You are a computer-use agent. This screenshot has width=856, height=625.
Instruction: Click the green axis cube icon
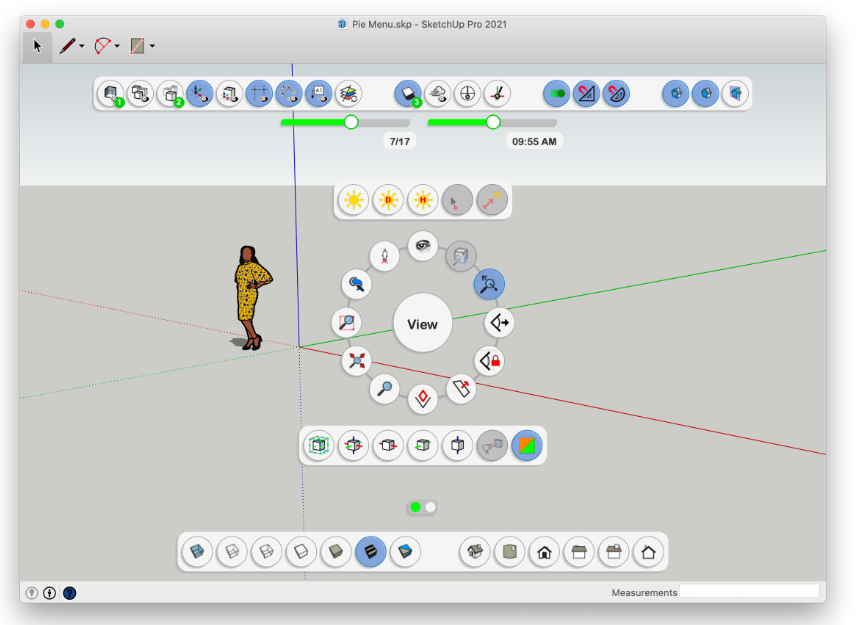pyautogui.click(x=423, y=445)
